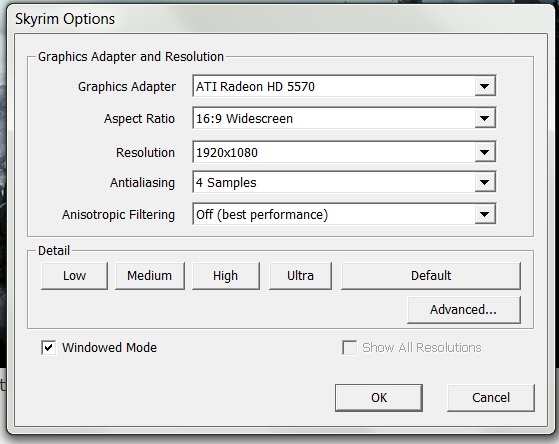
Task: Click the 4 Samples antialiasing field
Action: pos(344,182)
